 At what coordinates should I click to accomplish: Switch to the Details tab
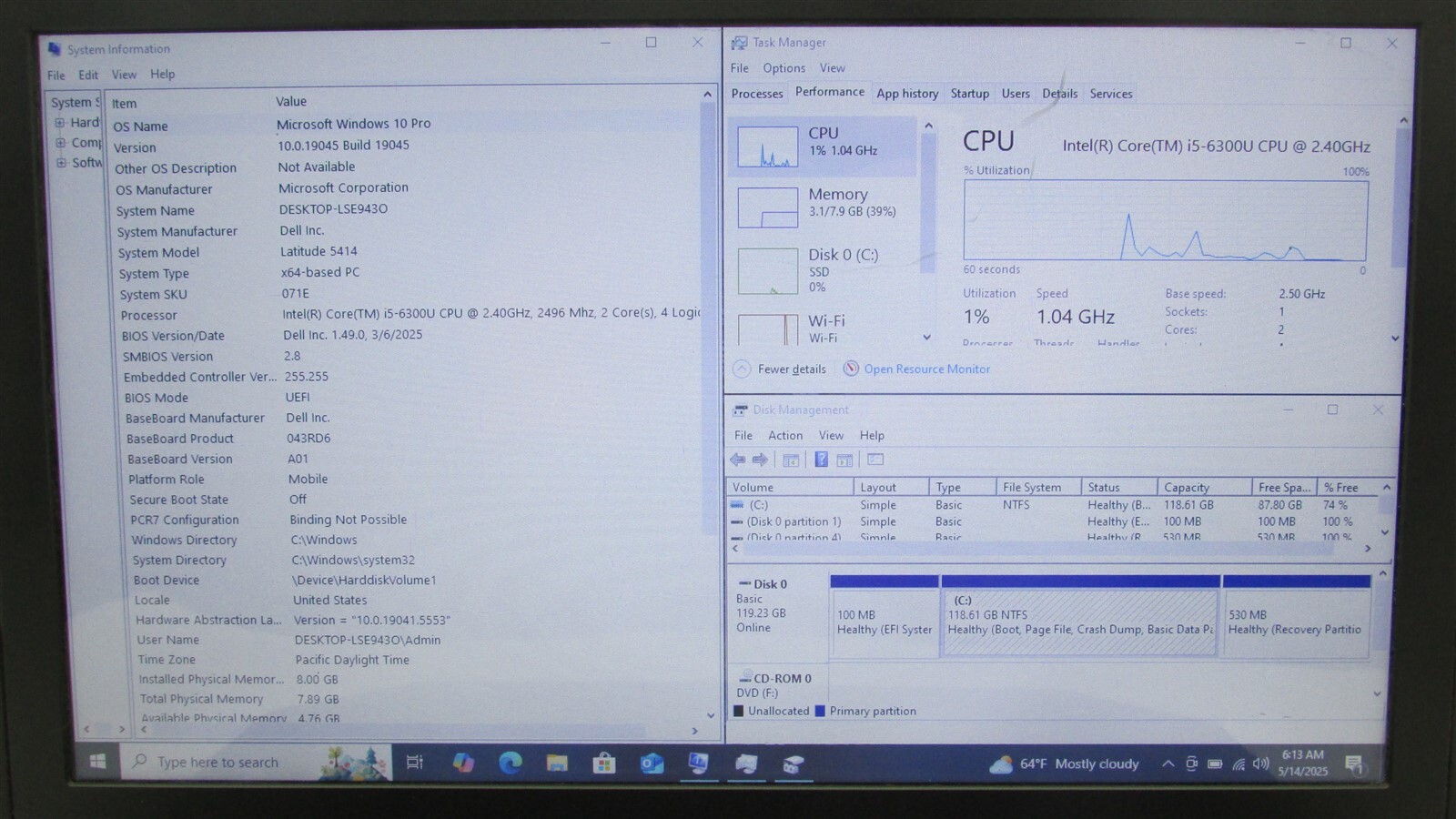(x=1060, y=94)
